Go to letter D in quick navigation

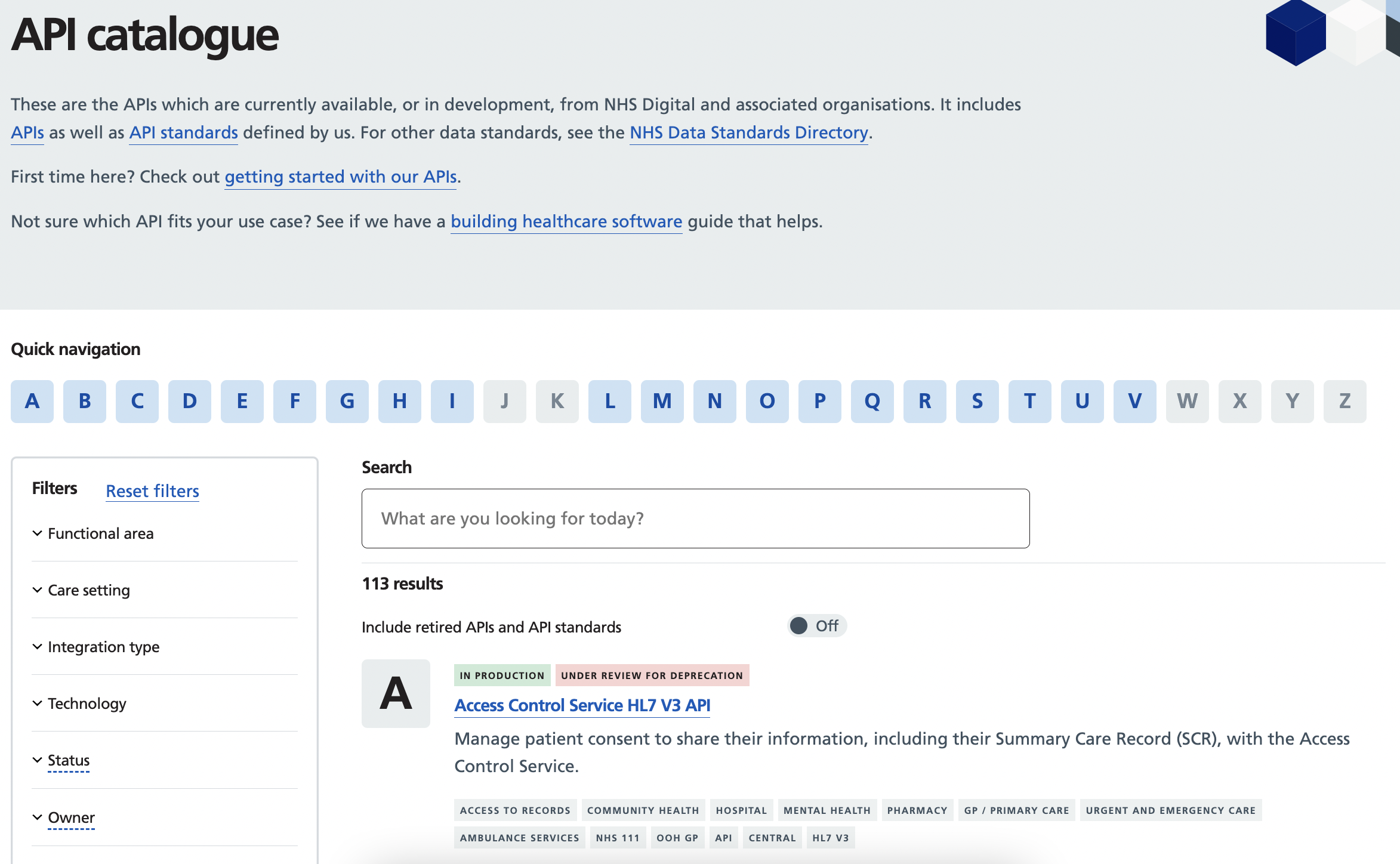pyautogui.click(x=190, y=401)
